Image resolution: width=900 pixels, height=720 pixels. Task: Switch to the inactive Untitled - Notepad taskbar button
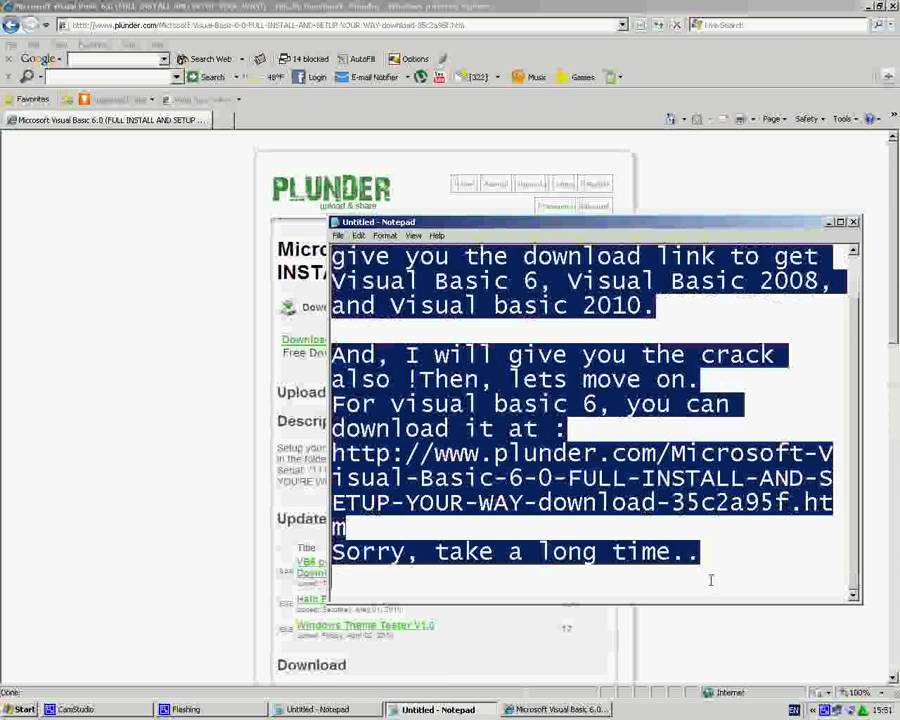pyautogui.click(x=325, y=710)
